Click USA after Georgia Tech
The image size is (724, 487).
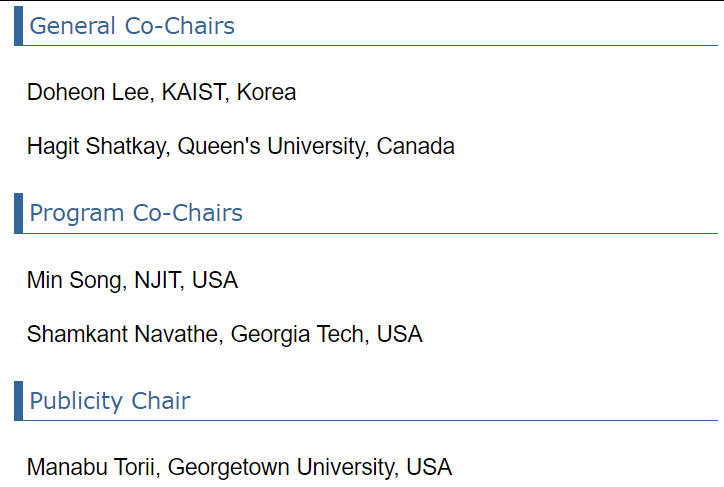pos(400,334)
